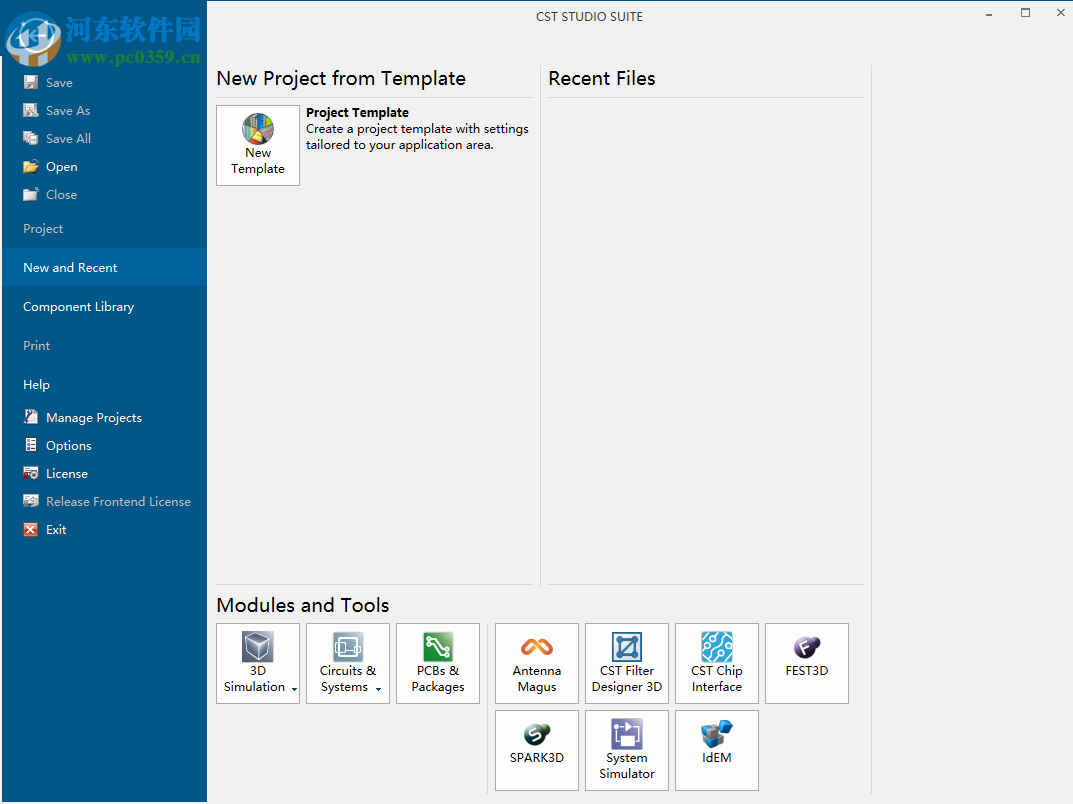This screenshot has width=1073, height=804.
Task: Create a new Project Template
Action: 258,145
